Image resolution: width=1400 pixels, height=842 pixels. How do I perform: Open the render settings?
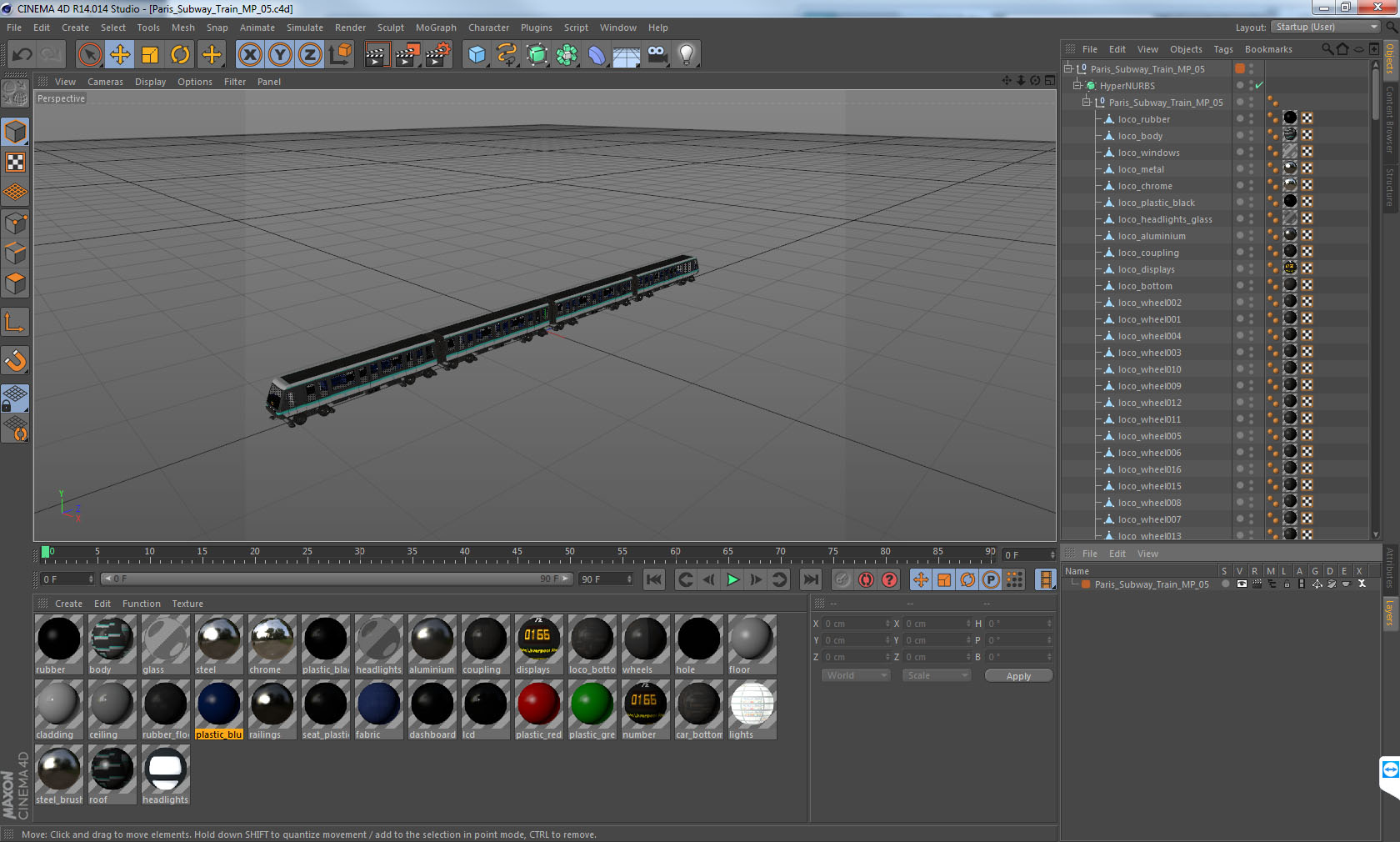pyautogui.click(x=438, y=55)
